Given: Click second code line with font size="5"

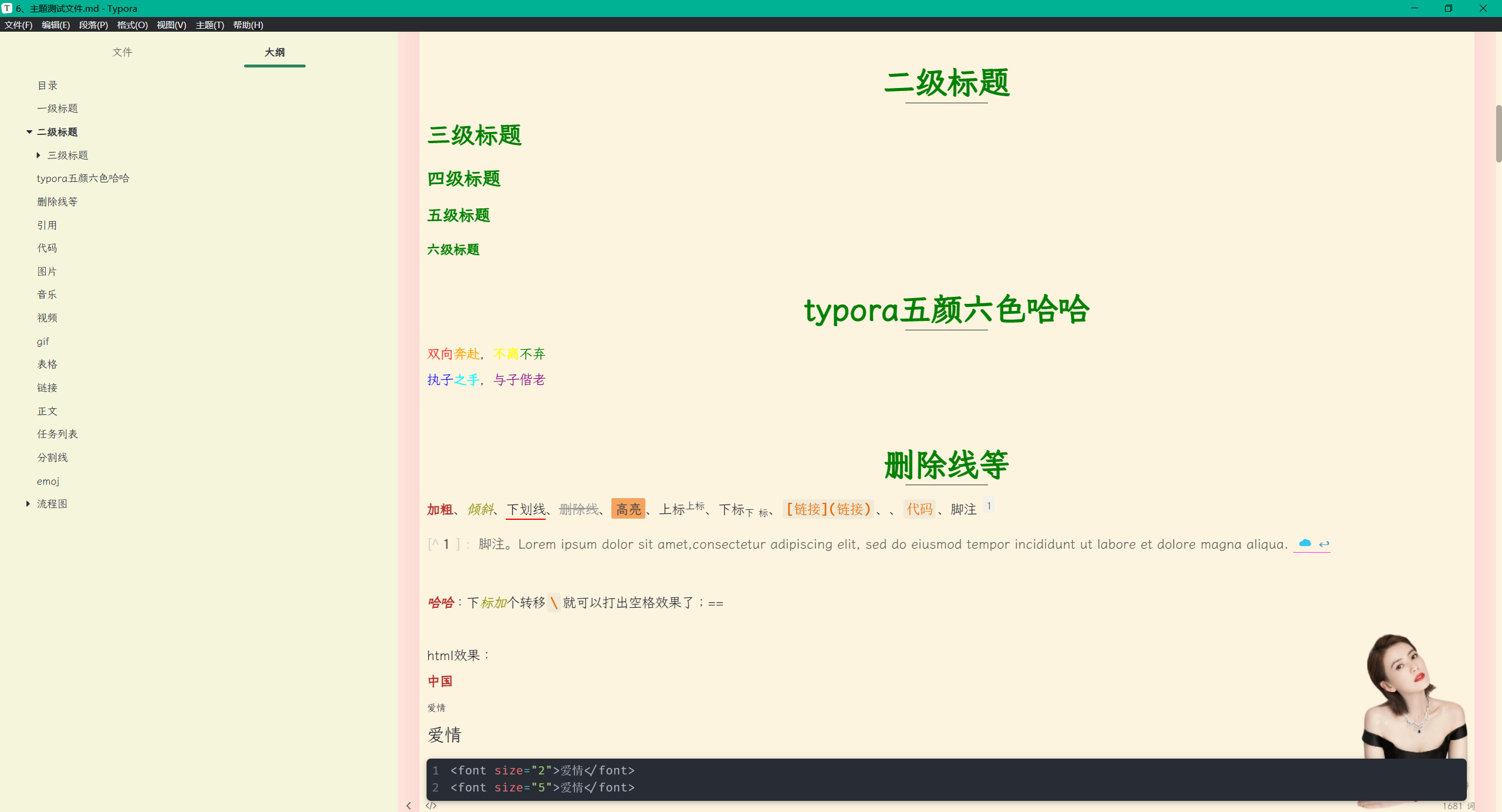Looking at the screenshot, I should 542,787.
